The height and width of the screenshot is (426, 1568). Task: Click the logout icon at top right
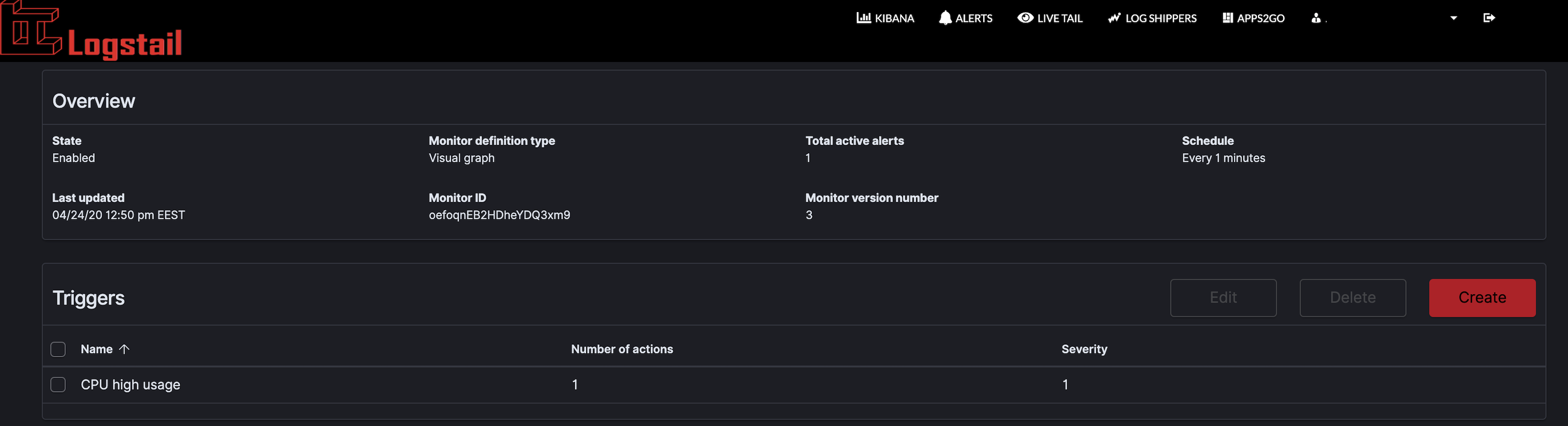click(x=1489, y=17)
